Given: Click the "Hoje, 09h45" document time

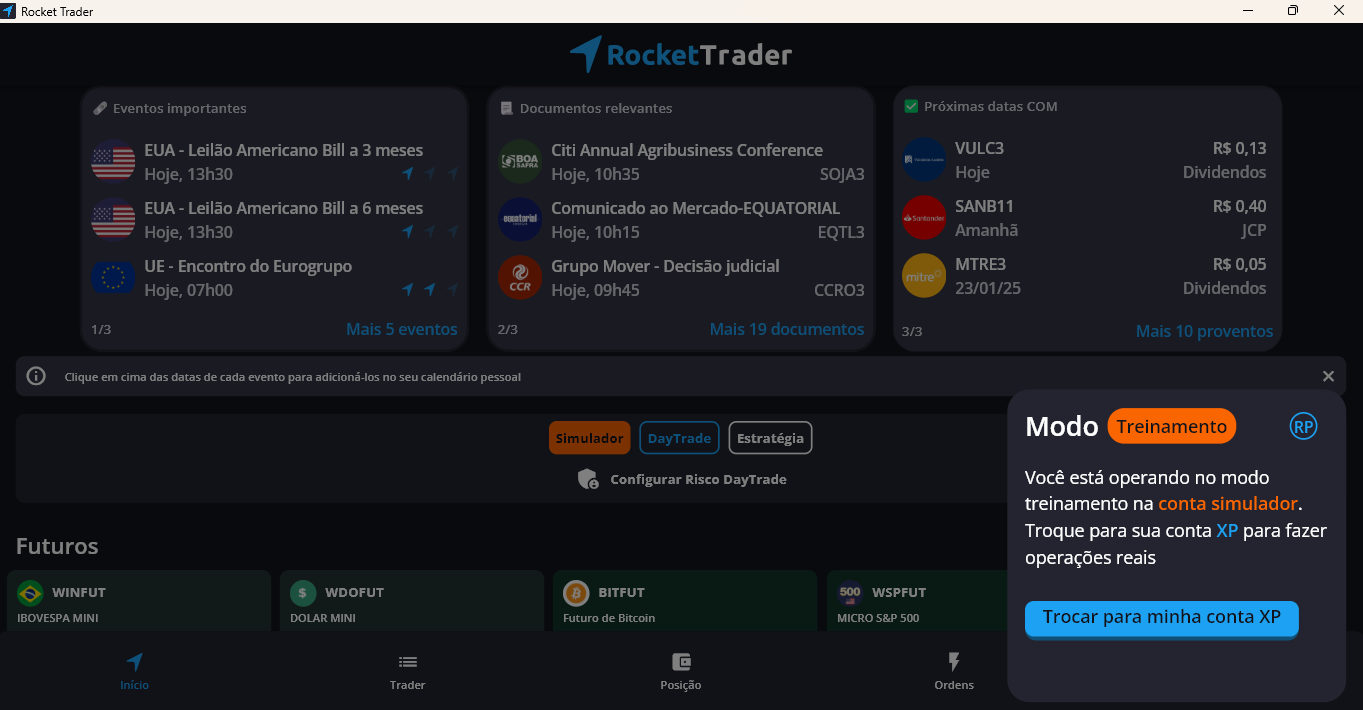Looking at the screenshot, I should click(596, 290).
